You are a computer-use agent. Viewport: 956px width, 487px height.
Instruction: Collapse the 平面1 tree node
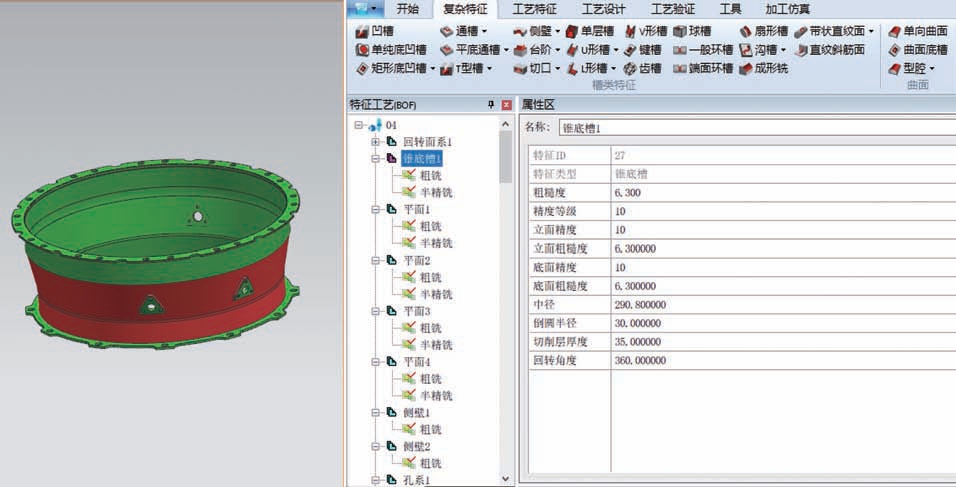coord(376,210)
